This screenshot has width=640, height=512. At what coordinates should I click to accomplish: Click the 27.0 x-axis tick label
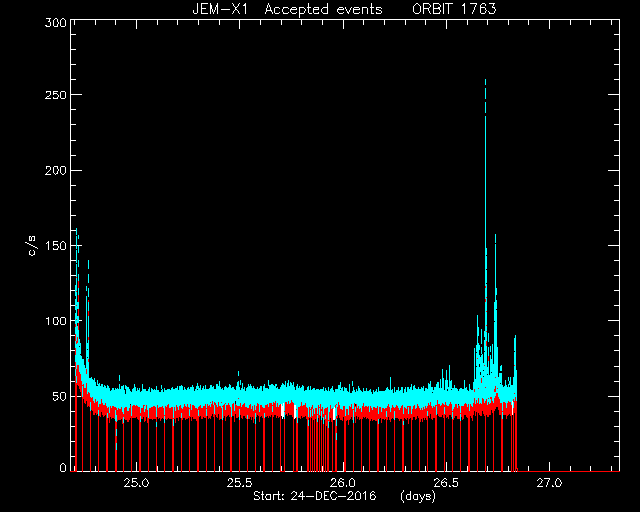[549, 483]
